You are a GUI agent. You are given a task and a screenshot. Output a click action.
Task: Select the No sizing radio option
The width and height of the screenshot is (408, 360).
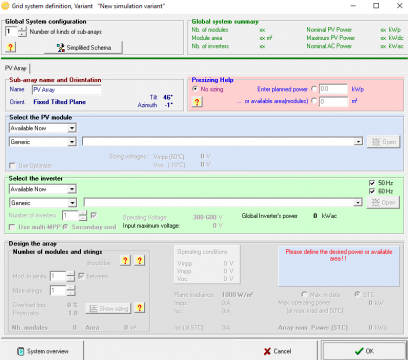[x=195, y=89]
